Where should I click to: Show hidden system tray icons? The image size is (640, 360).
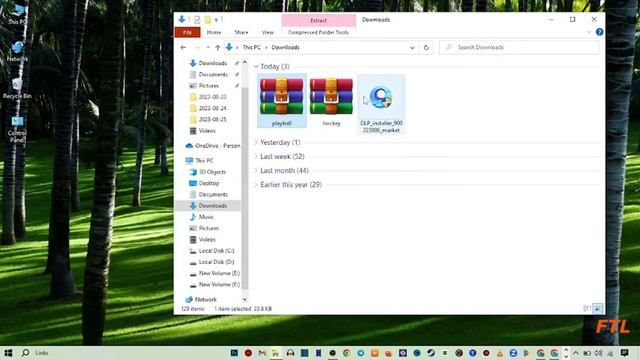pyautogui.click(x=576, y=353)
